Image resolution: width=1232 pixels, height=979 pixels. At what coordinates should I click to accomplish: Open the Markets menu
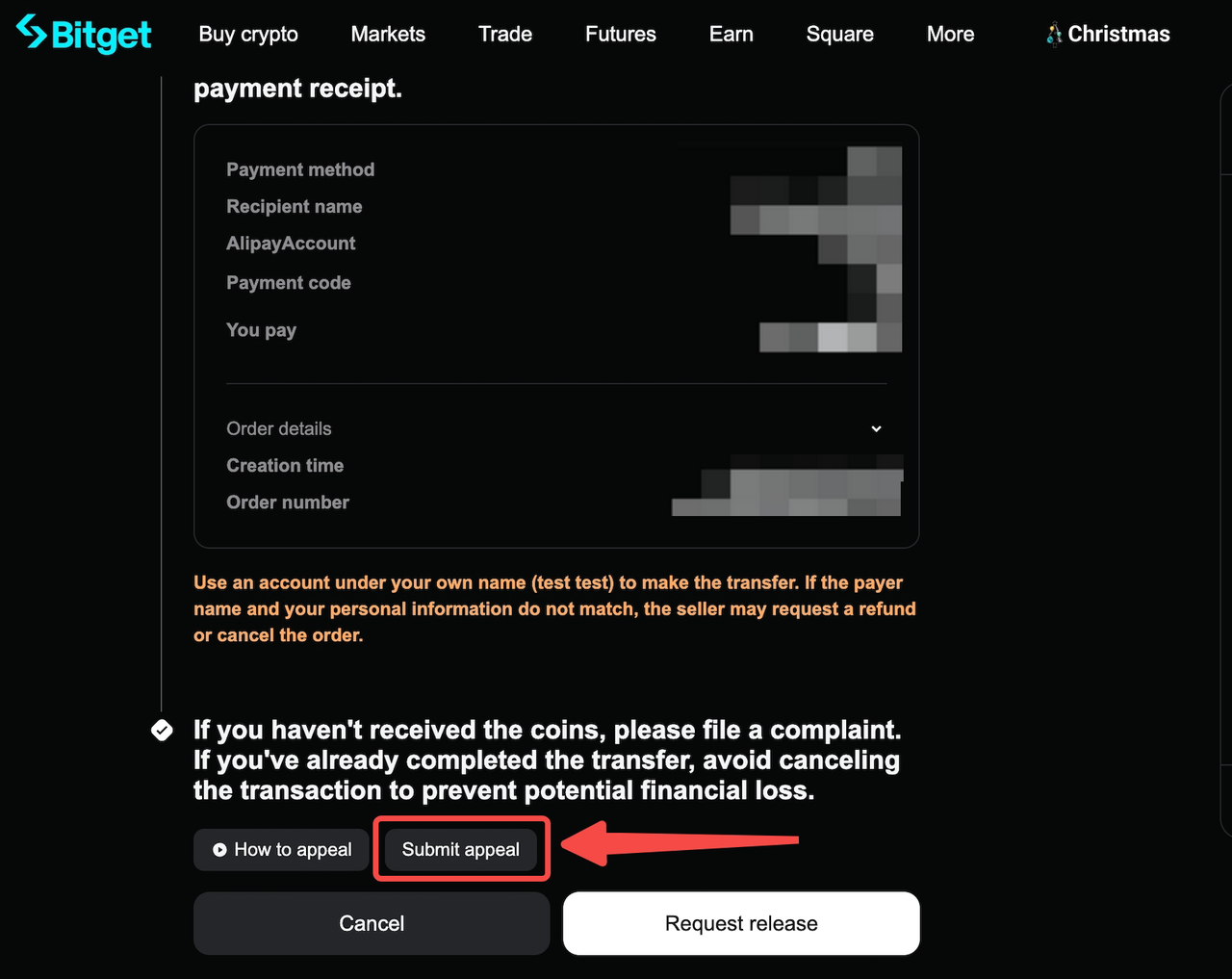click(388, 34)
